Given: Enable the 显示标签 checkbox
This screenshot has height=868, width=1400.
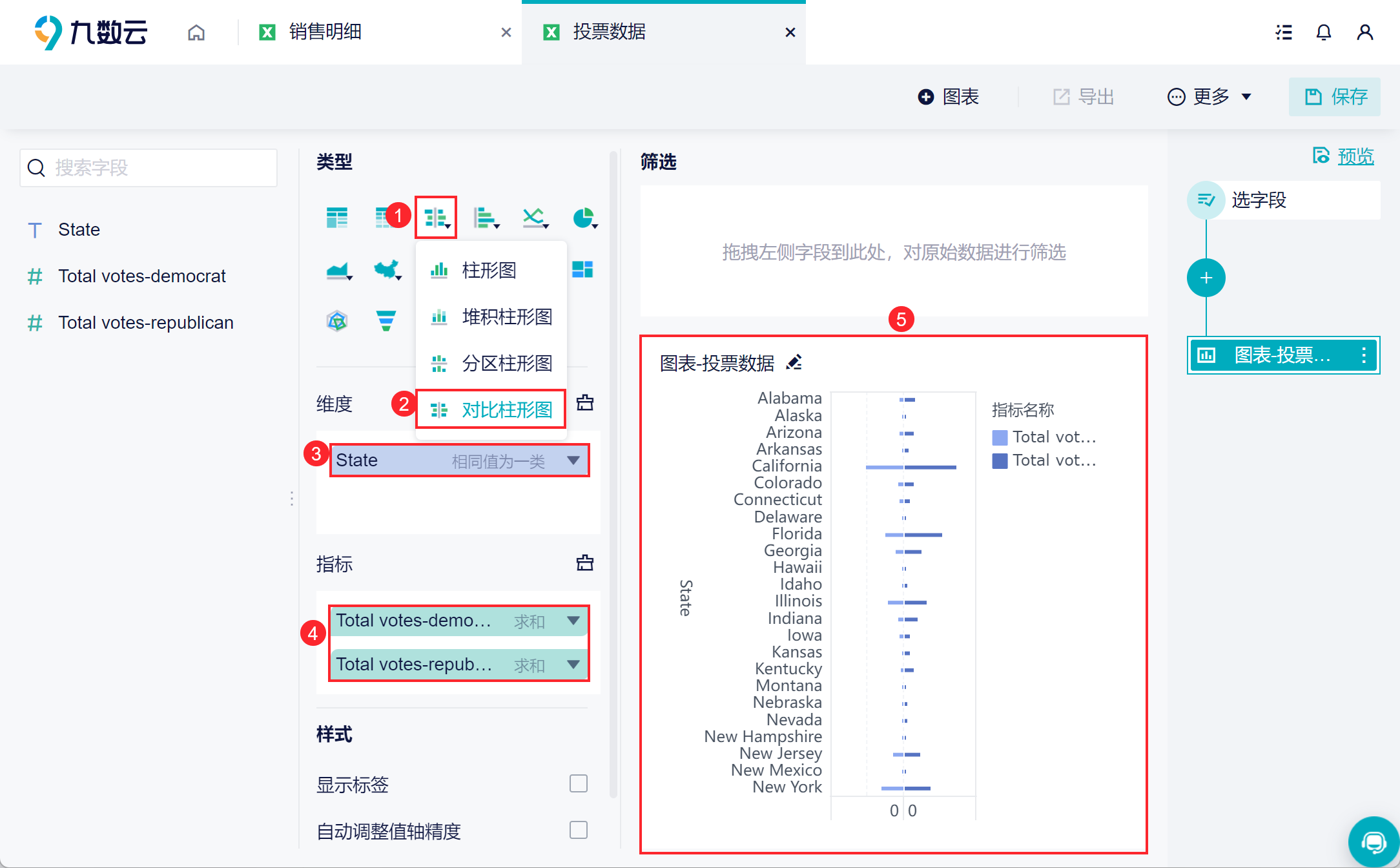Looking at the screenshot, I should 578,783.
